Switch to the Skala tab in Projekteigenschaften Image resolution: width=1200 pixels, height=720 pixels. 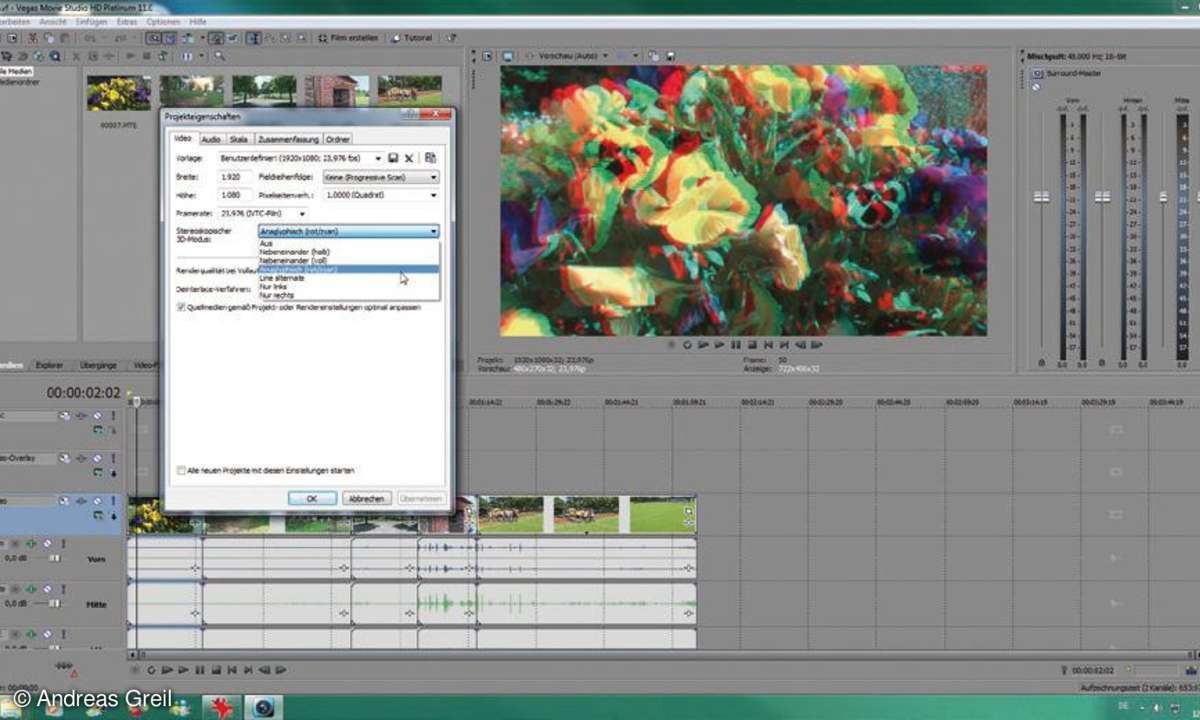pos(239,139)
